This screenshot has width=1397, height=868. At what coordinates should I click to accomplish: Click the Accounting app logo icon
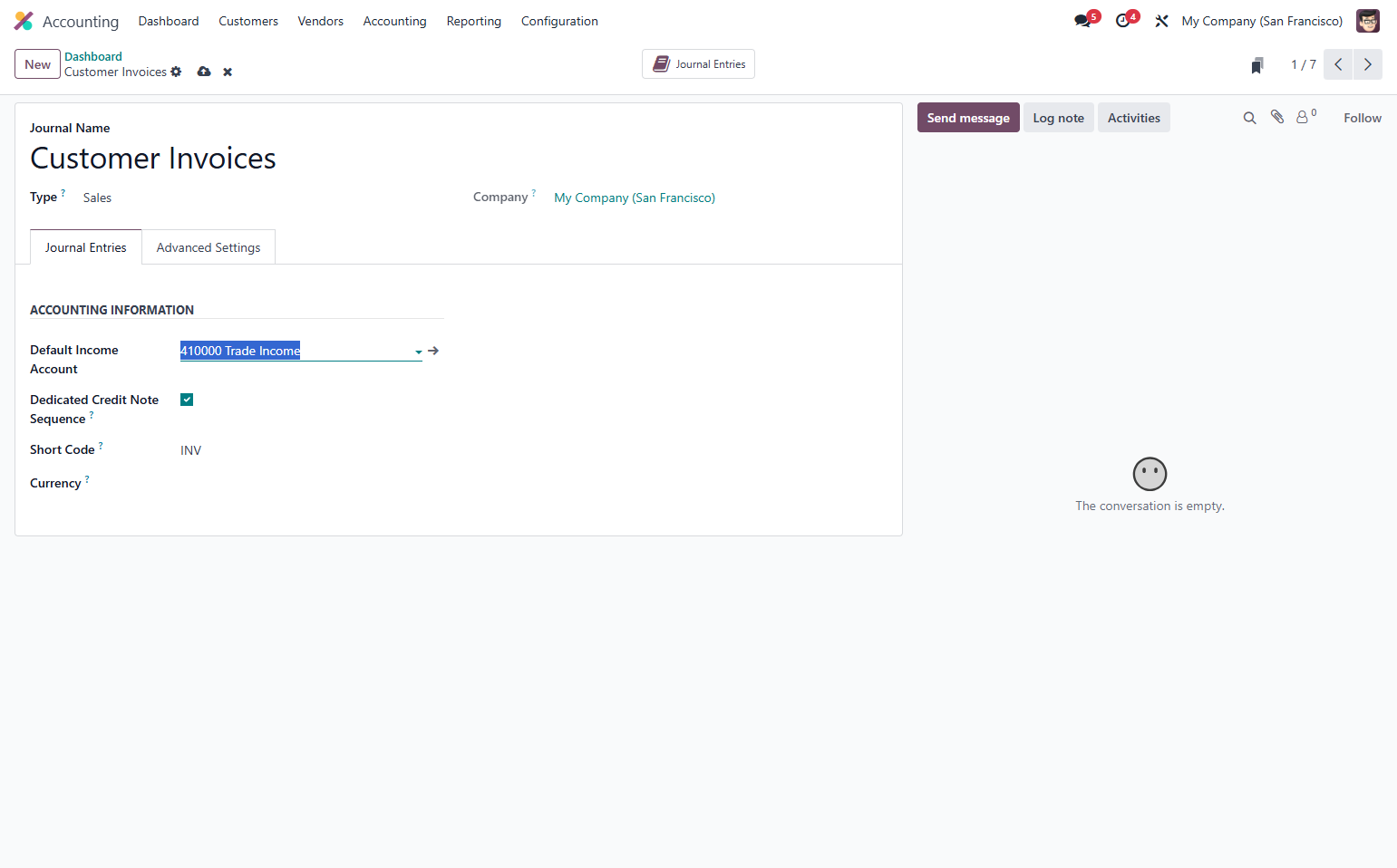click(24, 21)
